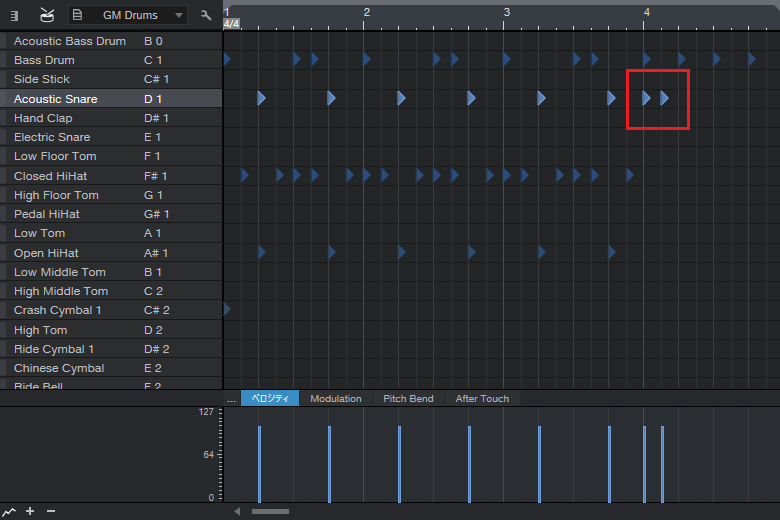Click the drum view icon

click(47, 15)
